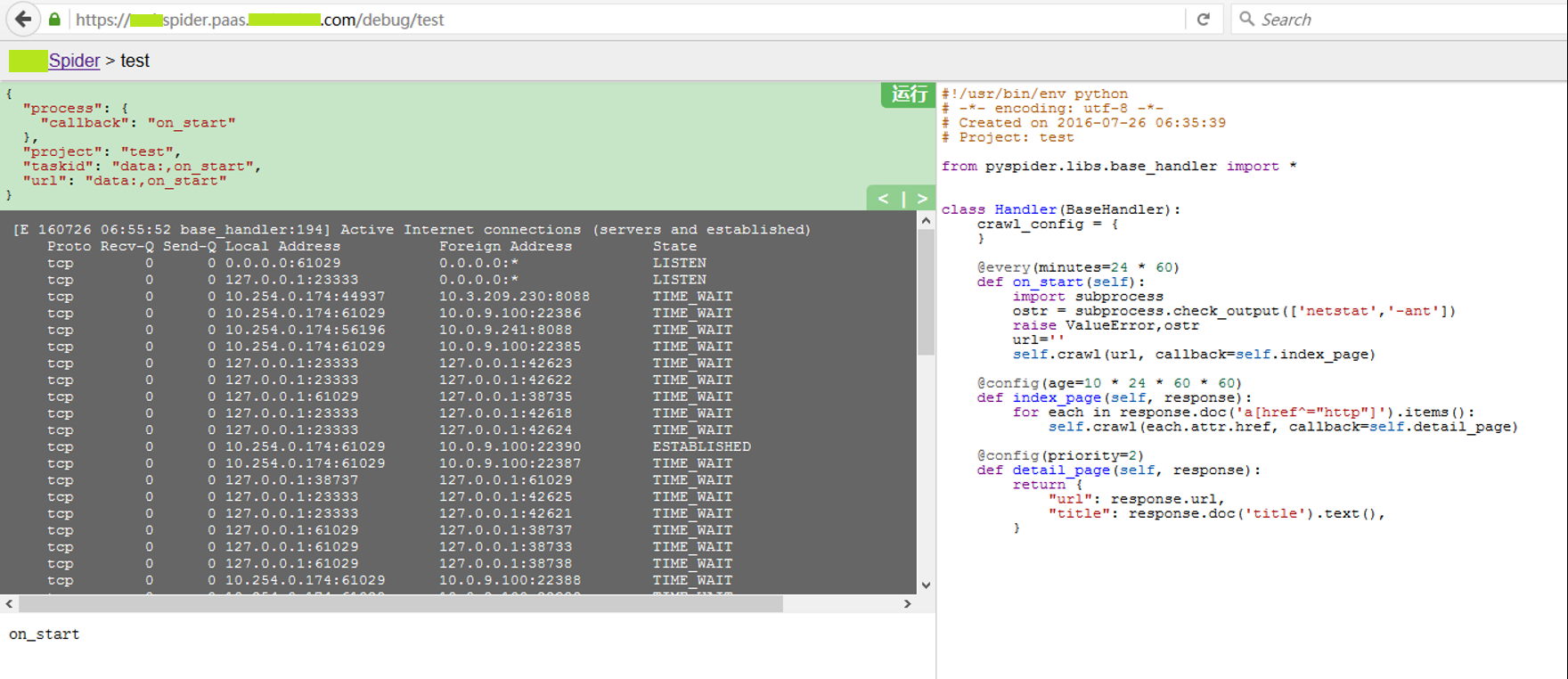Click the horizontal scrollbar left arrow
The height and width of the screenshot is (679, 1568).
click(x=9, y=603)
